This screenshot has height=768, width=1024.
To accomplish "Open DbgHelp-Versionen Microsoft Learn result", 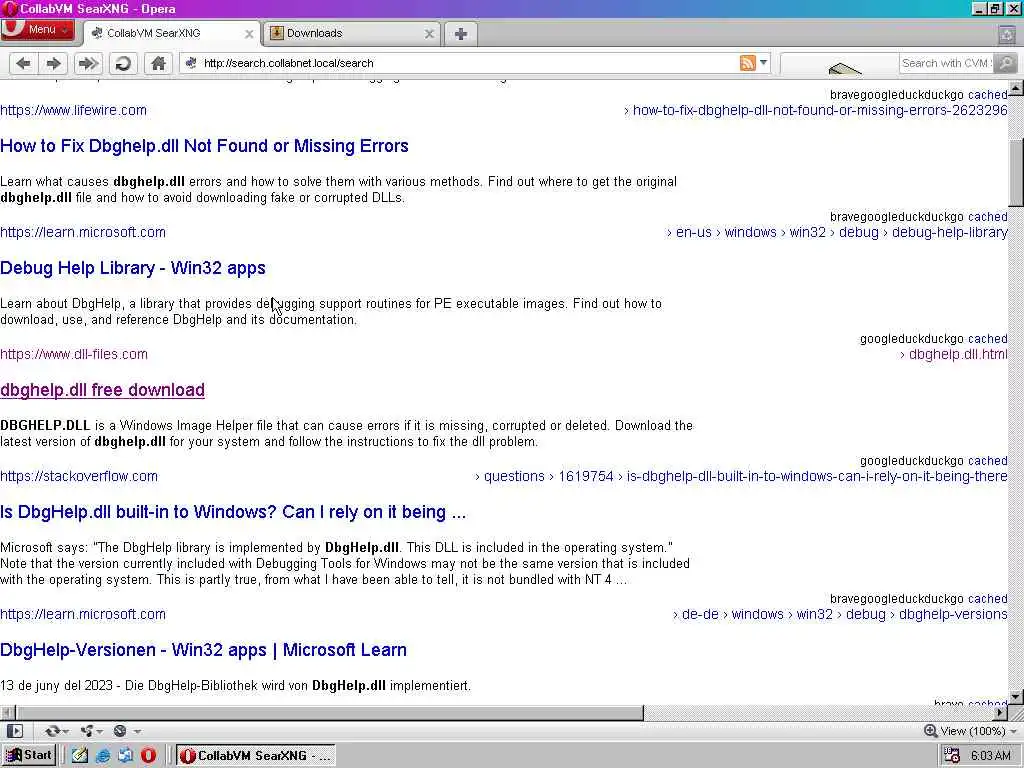I will coord(204,650).
